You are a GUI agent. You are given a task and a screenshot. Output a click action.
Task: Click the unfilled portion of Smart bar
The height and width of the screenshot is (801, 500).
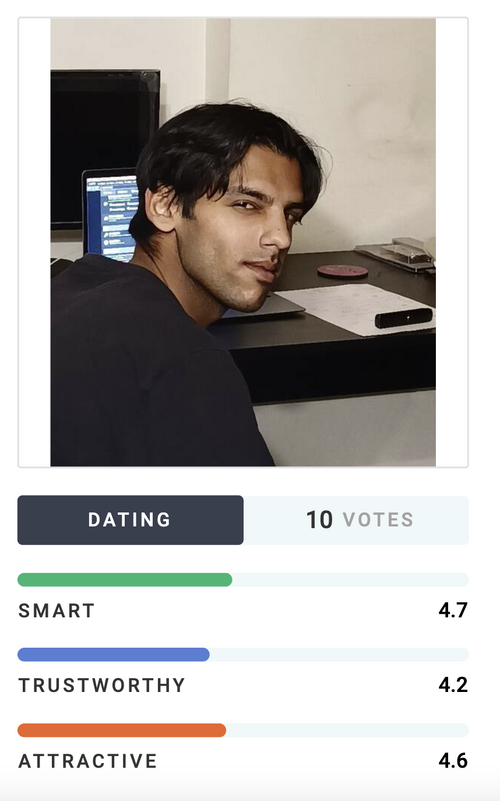350,580
